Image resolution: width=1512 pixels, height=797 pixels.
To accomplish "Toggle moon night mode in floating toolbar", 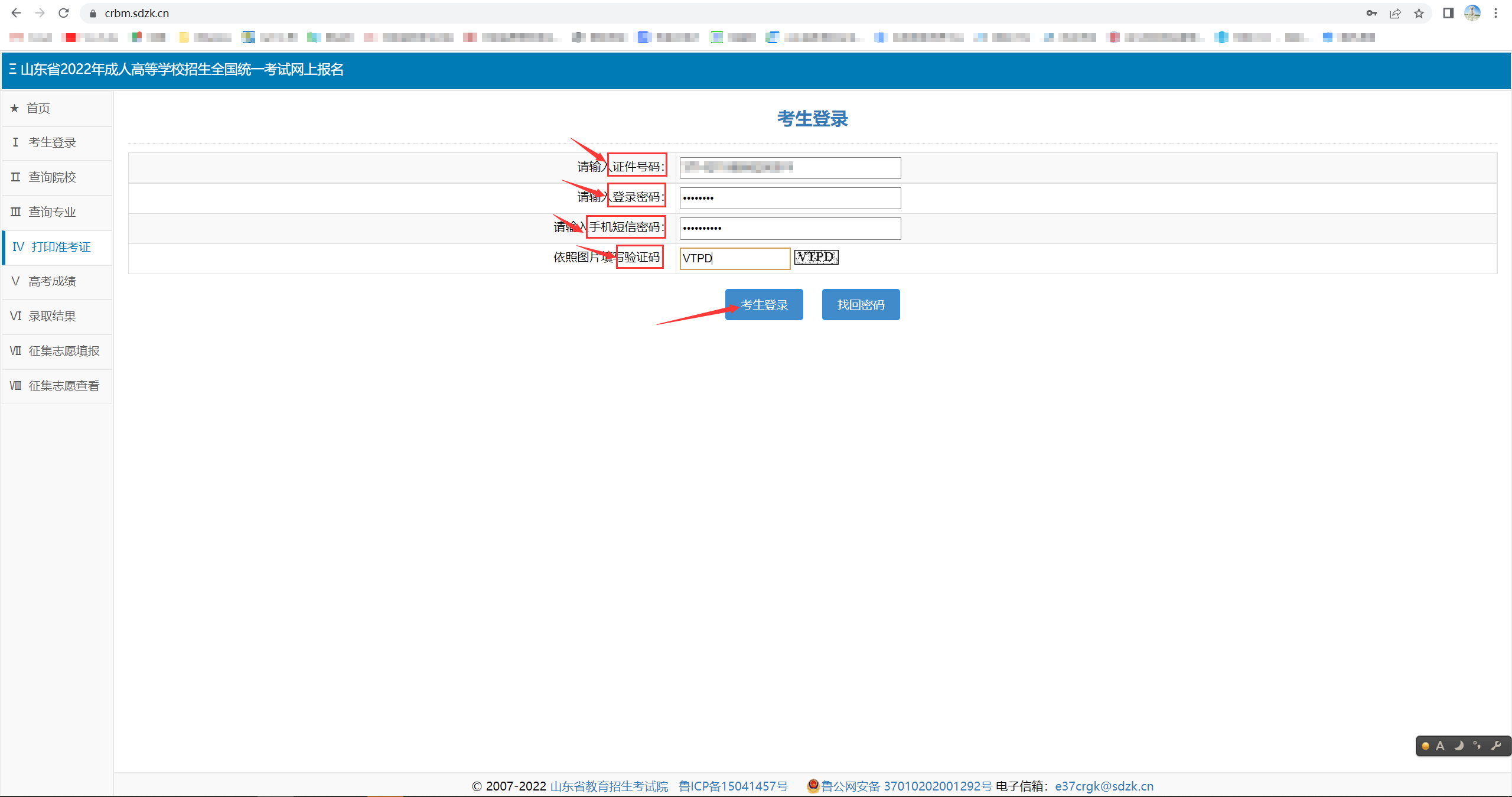I will click(1458, 746).
